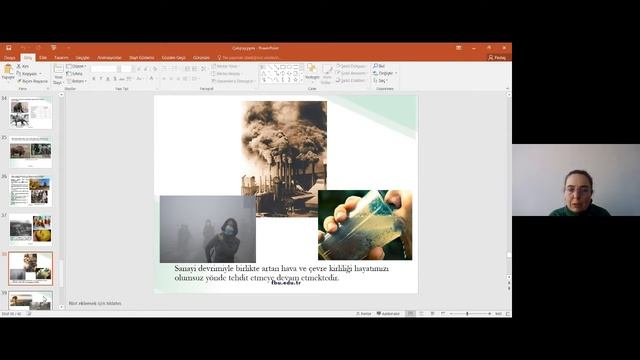Click the Reading view icon in status bar
The image size is (640, 360).
pyautogui.click(x=432, y=314)
